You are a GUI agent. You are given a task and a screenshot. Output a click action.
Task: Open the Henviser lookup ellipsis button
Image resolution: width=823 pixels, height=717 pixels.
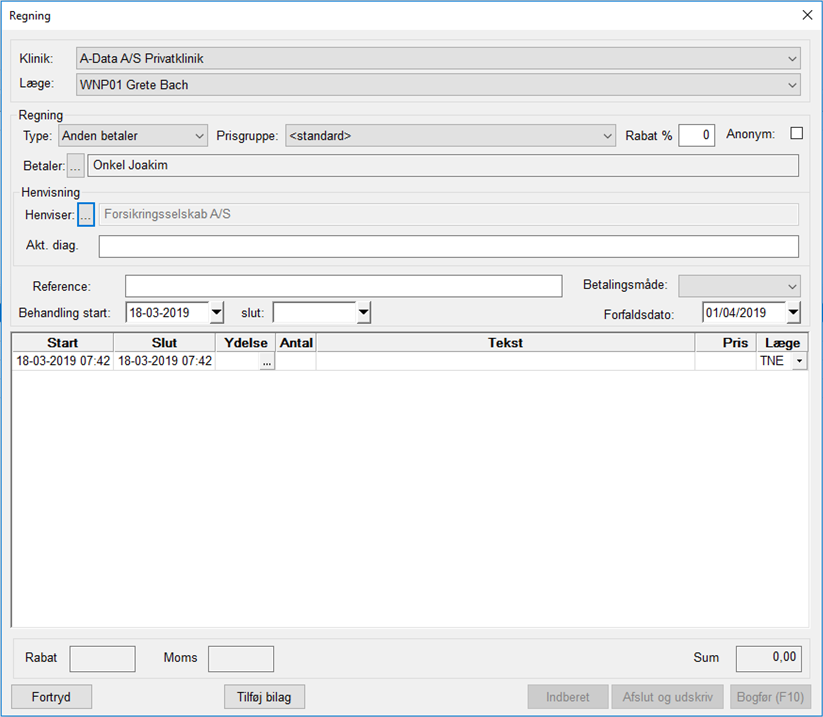click(86, 214)
